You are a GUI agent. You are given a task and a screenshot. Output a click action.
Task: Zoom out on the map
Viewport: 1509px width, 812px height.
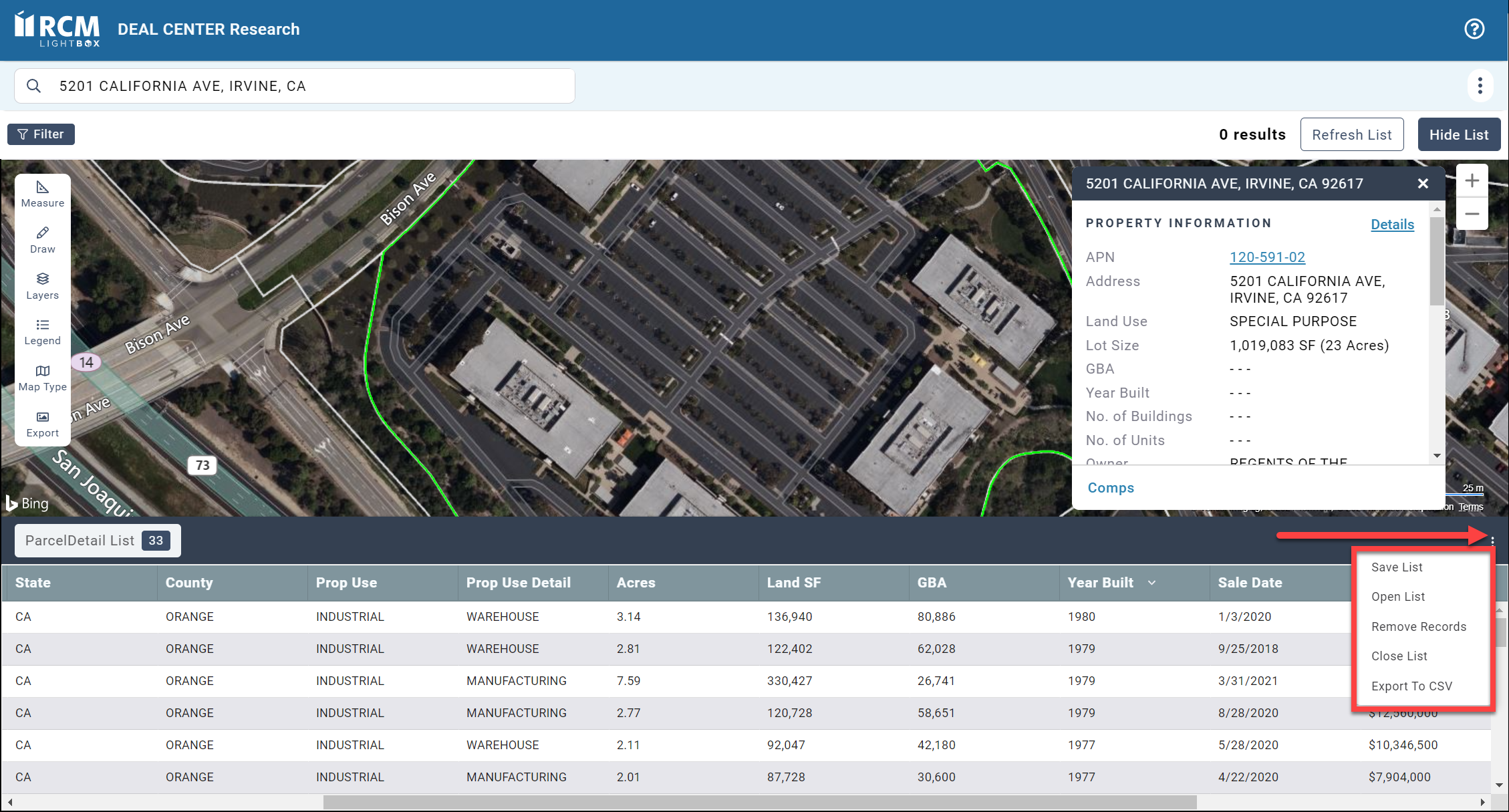(x=1472, y=214)
